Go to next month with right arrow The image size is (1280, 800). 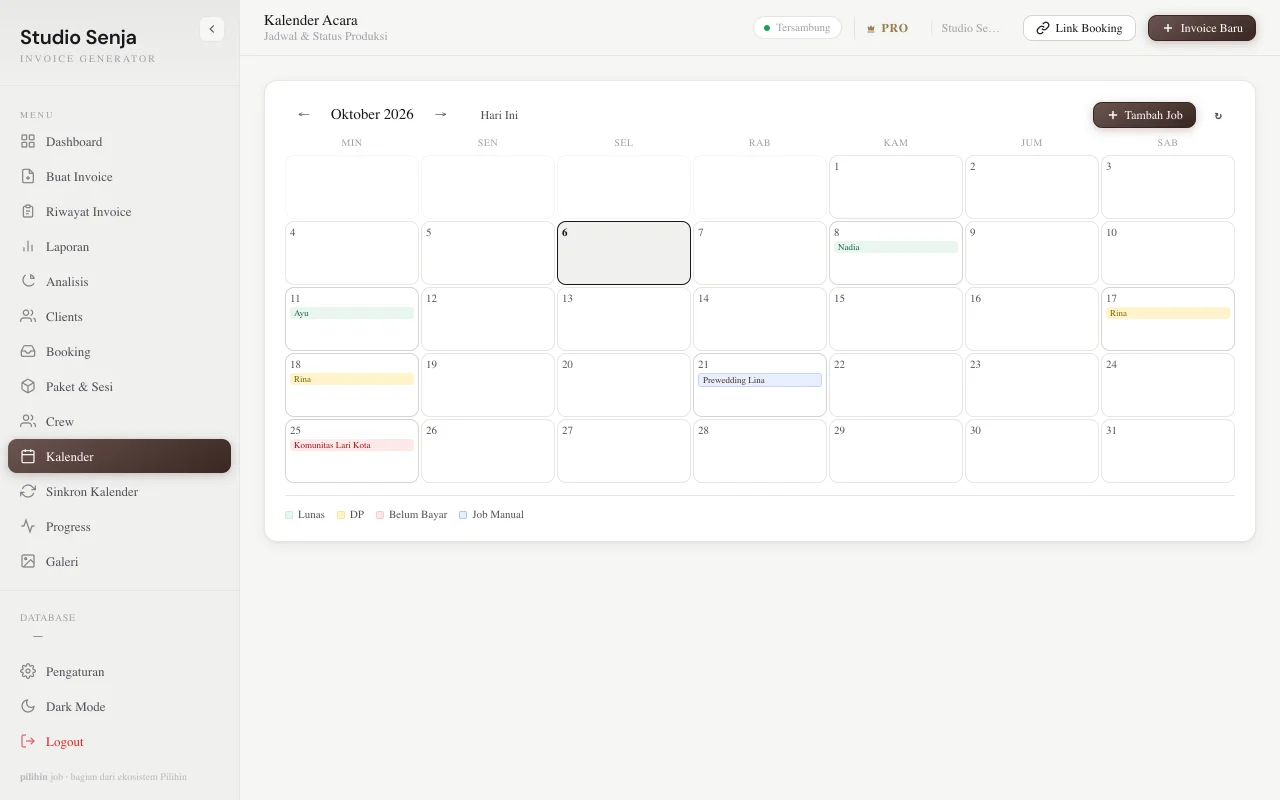(x=440, y=115)
